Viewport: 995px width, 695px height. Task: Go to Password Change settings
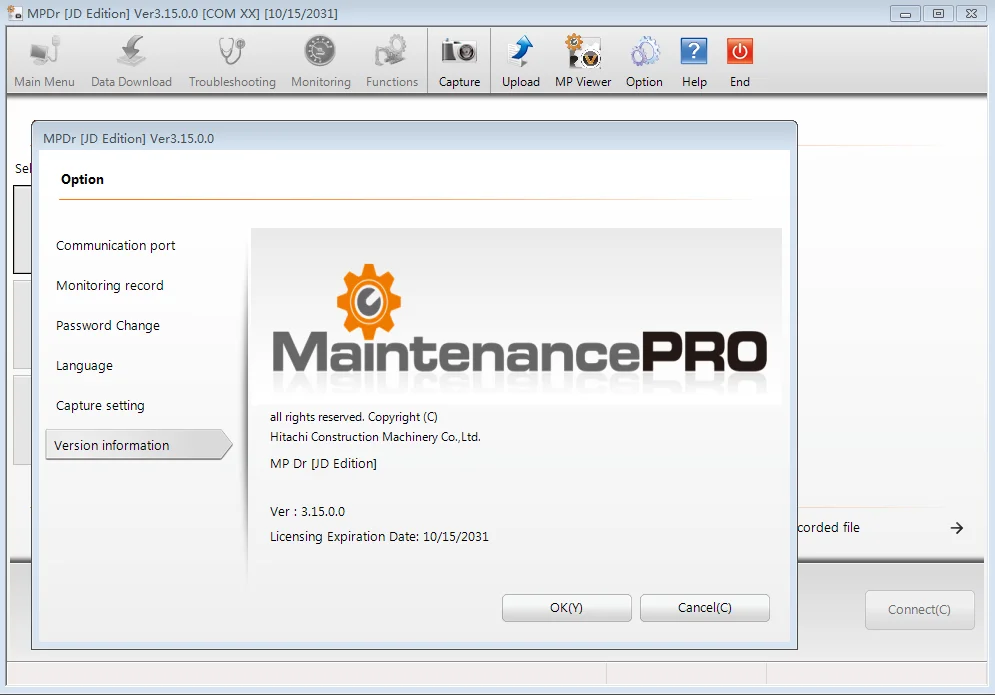[108, 326]
